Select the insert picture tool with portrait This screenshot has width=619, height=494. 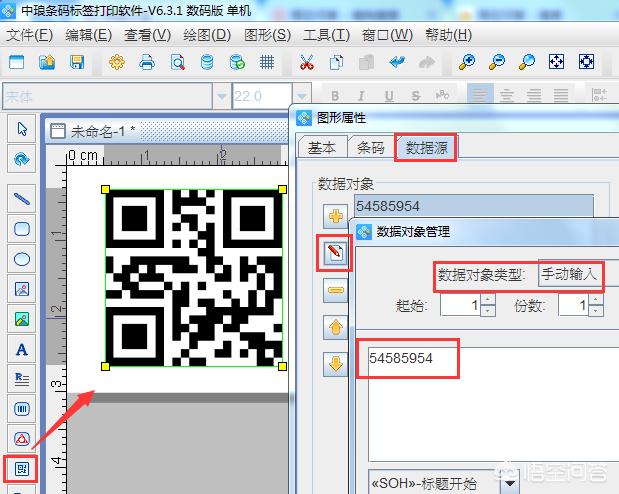(x=22, y=289)
